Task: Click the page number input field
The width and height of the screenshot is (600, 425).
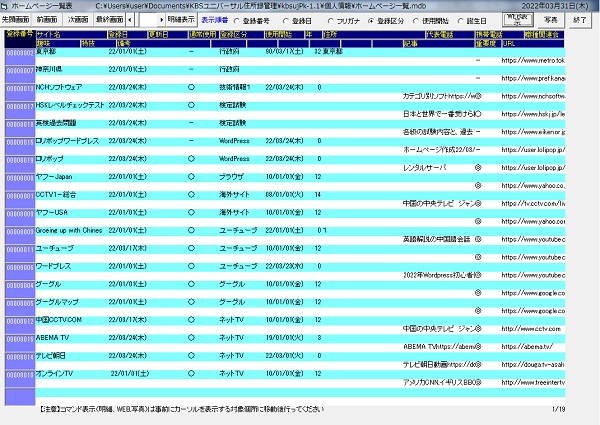Action: pos(150,19)
